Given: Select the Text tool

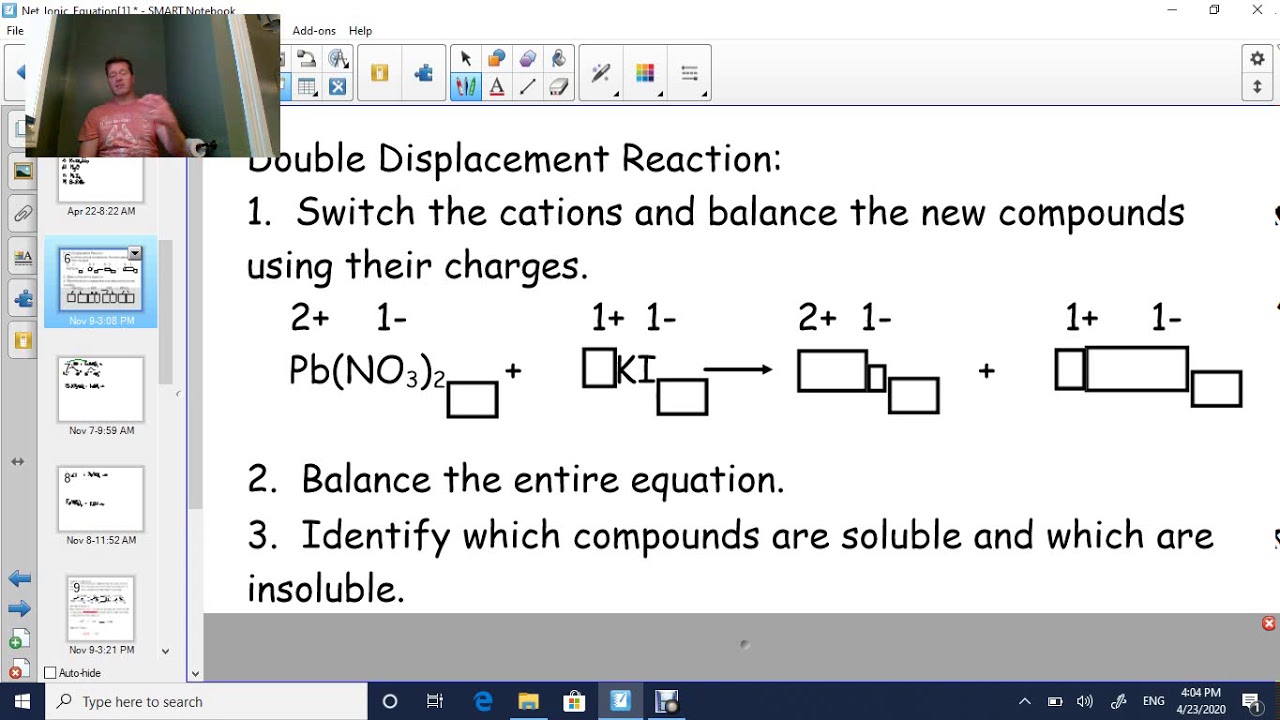Looking at the screenshot, I should click(496, 87).
